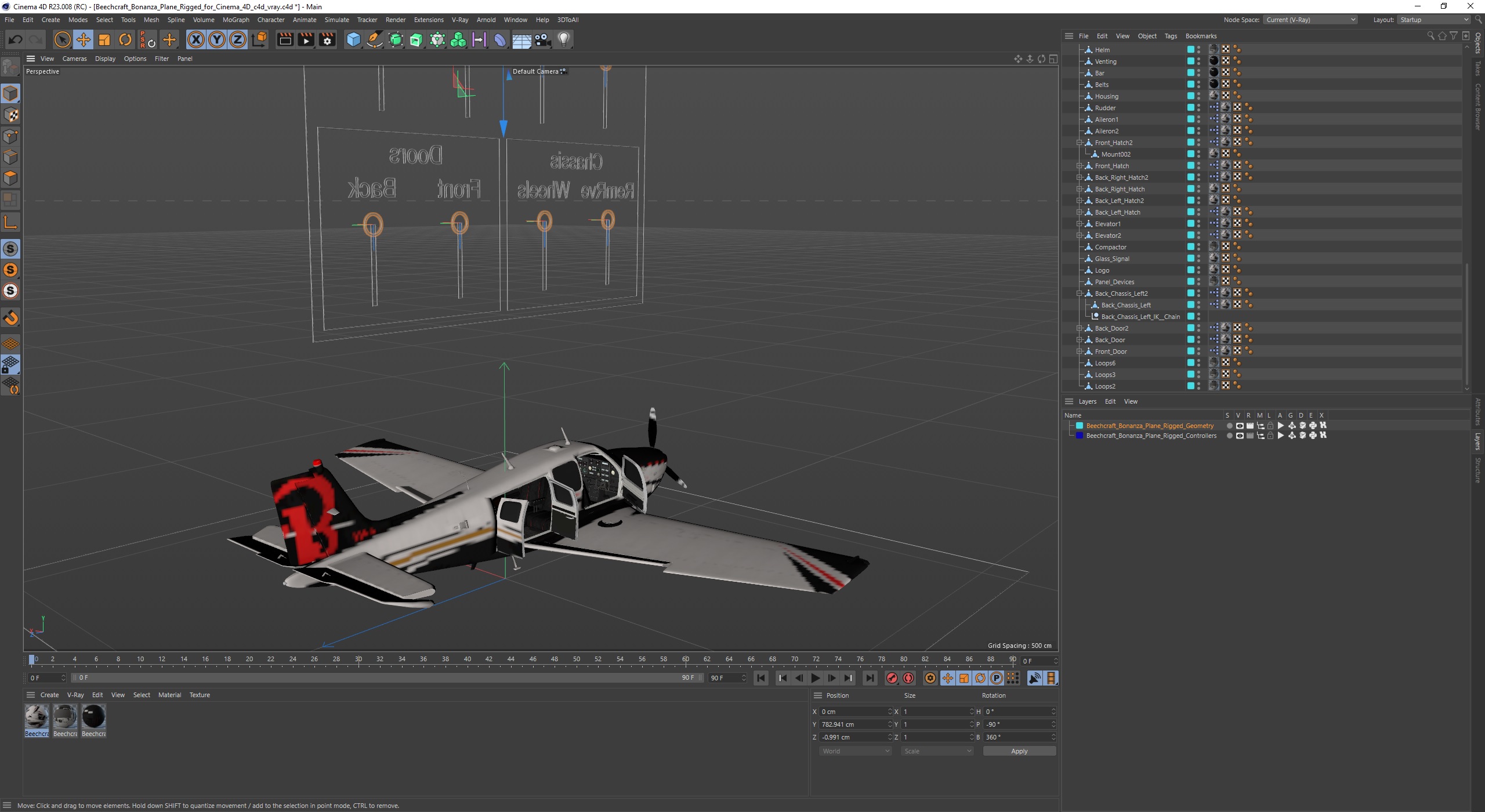Image resolution: width=1485 pixels, height=812 pixels.
Task: Toggle Play Sound during animation
Action: pyautogui.click(x=1034, y=678)
